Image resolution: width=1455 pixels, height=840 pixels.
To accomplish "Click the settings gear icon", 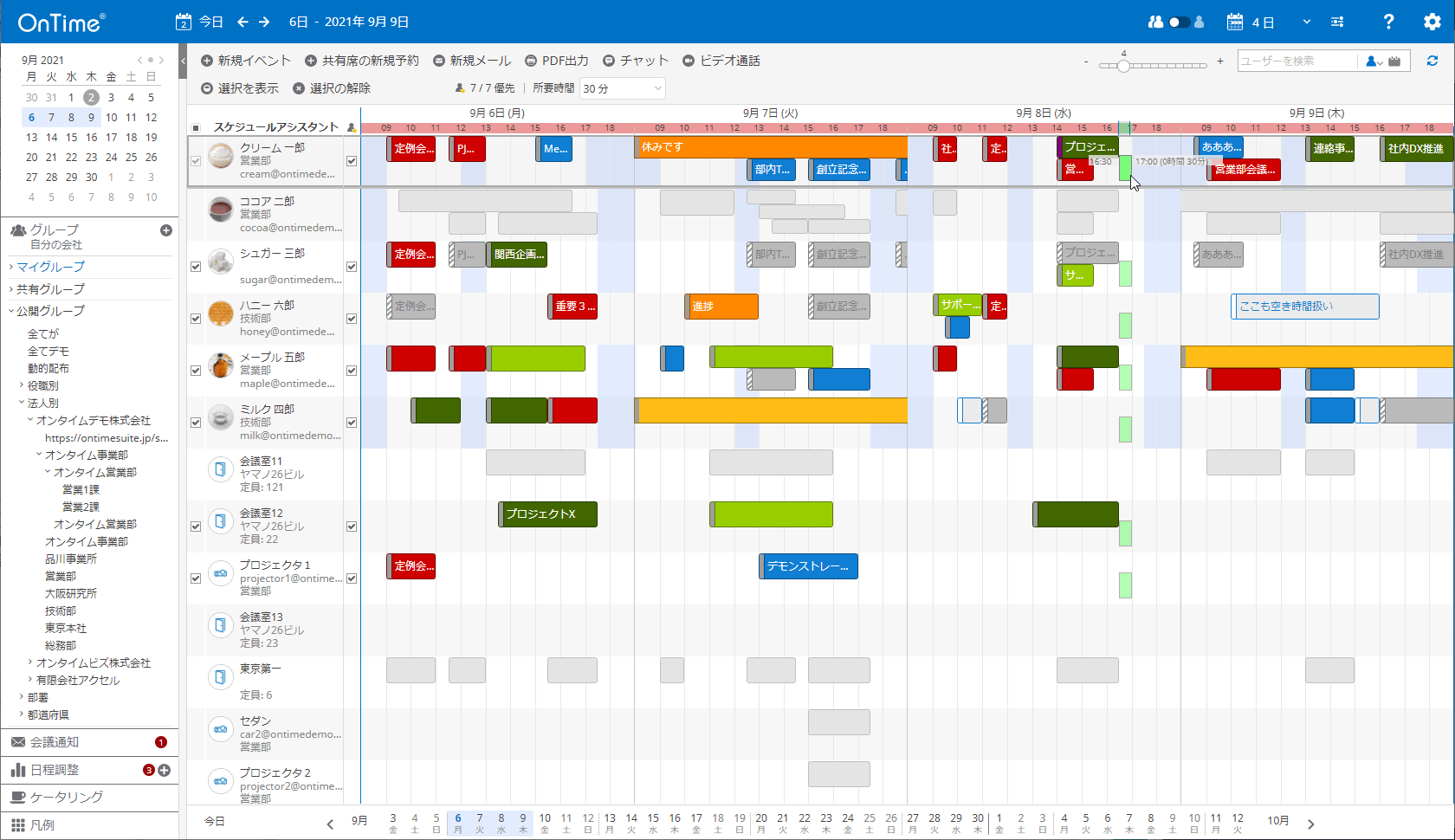I will click(1432, 22).
